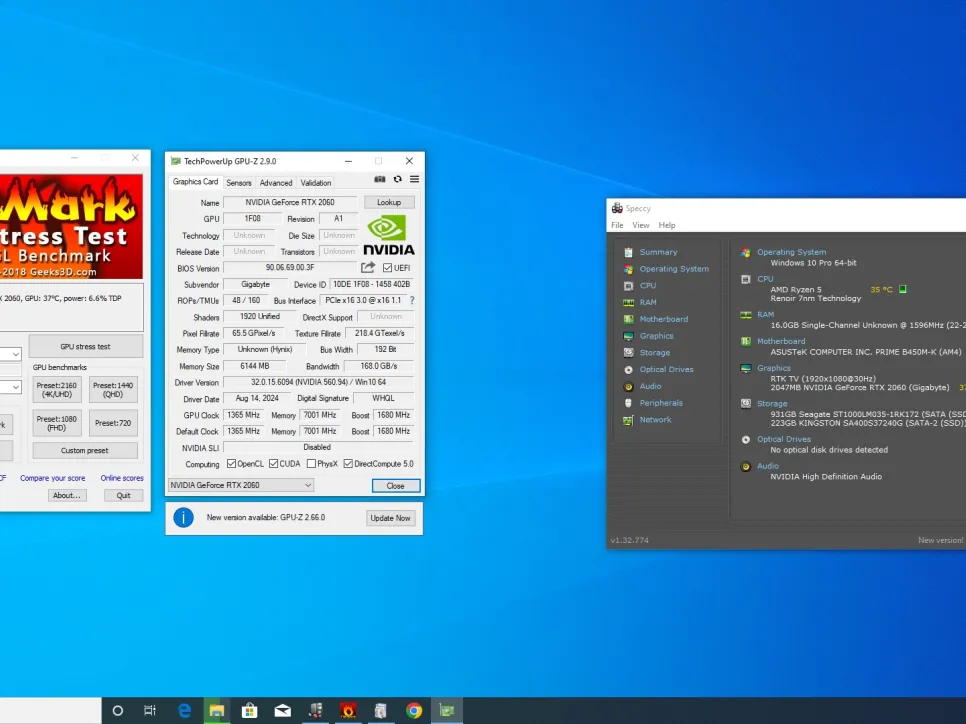Open the Online scores link

pyautogui.click(x=122, y=478)
